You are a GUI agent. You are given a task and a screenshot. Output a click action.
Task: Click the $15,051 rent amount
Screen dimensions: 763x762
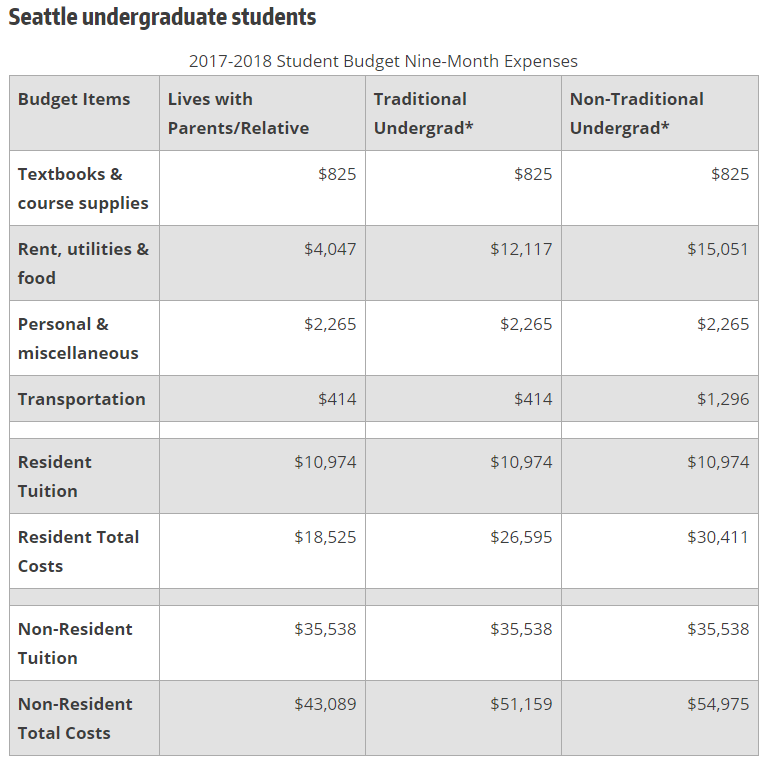coord(717,249)
